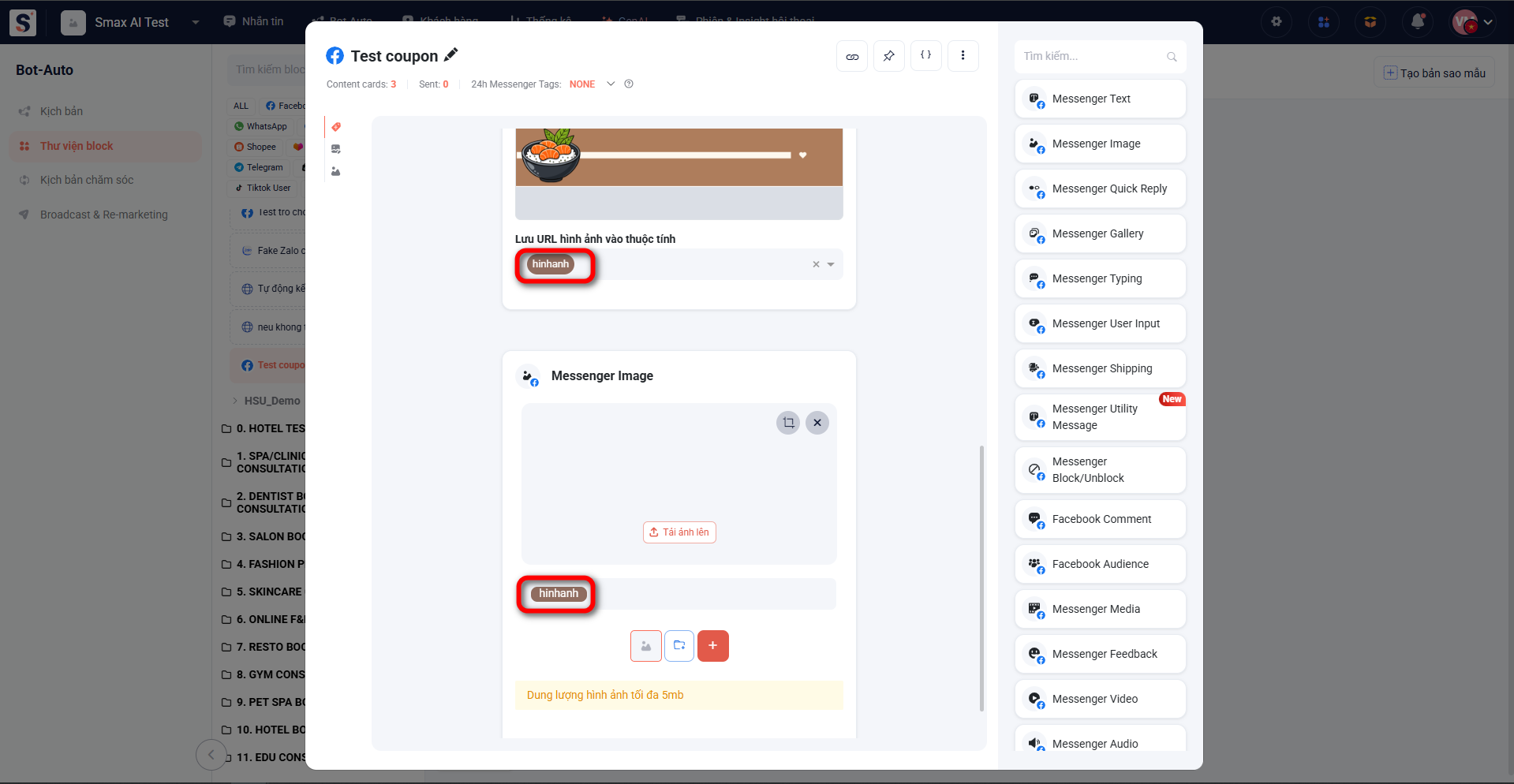Crop the Messenger Image placeholder
The height and width of the screenshot is (784, 1514).
coord(788,423)
